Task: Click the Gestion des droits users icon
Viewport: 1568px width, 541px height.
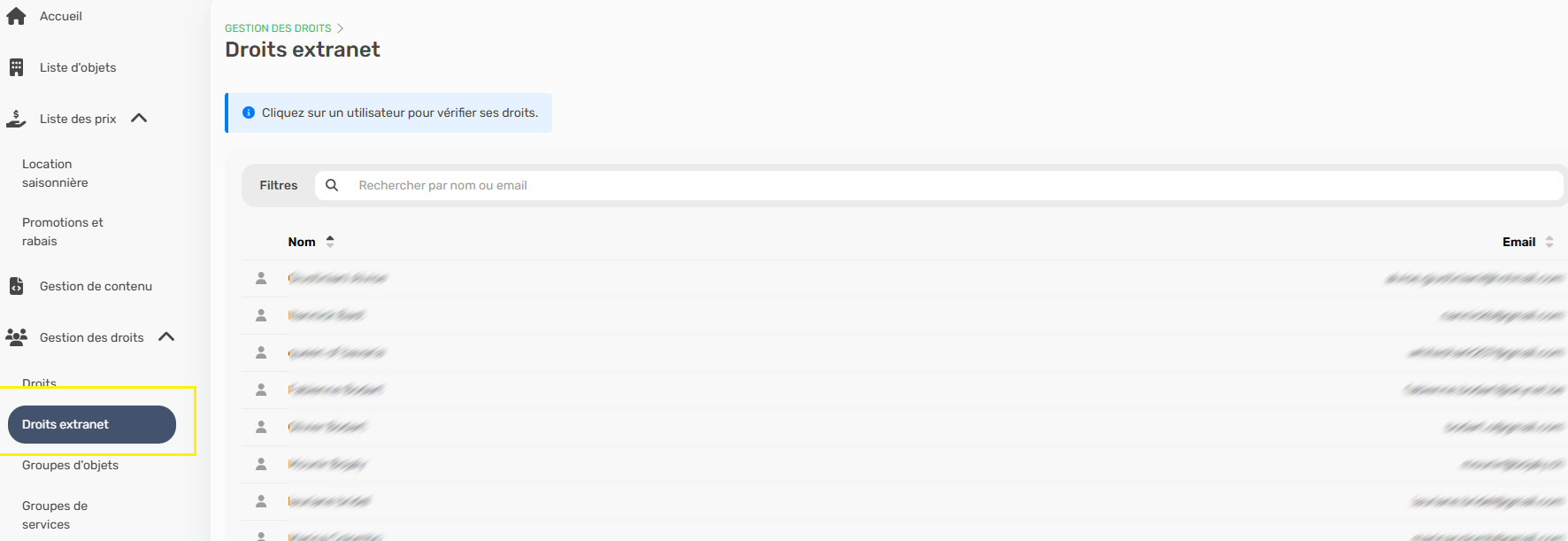Action: tap(16, 337)
